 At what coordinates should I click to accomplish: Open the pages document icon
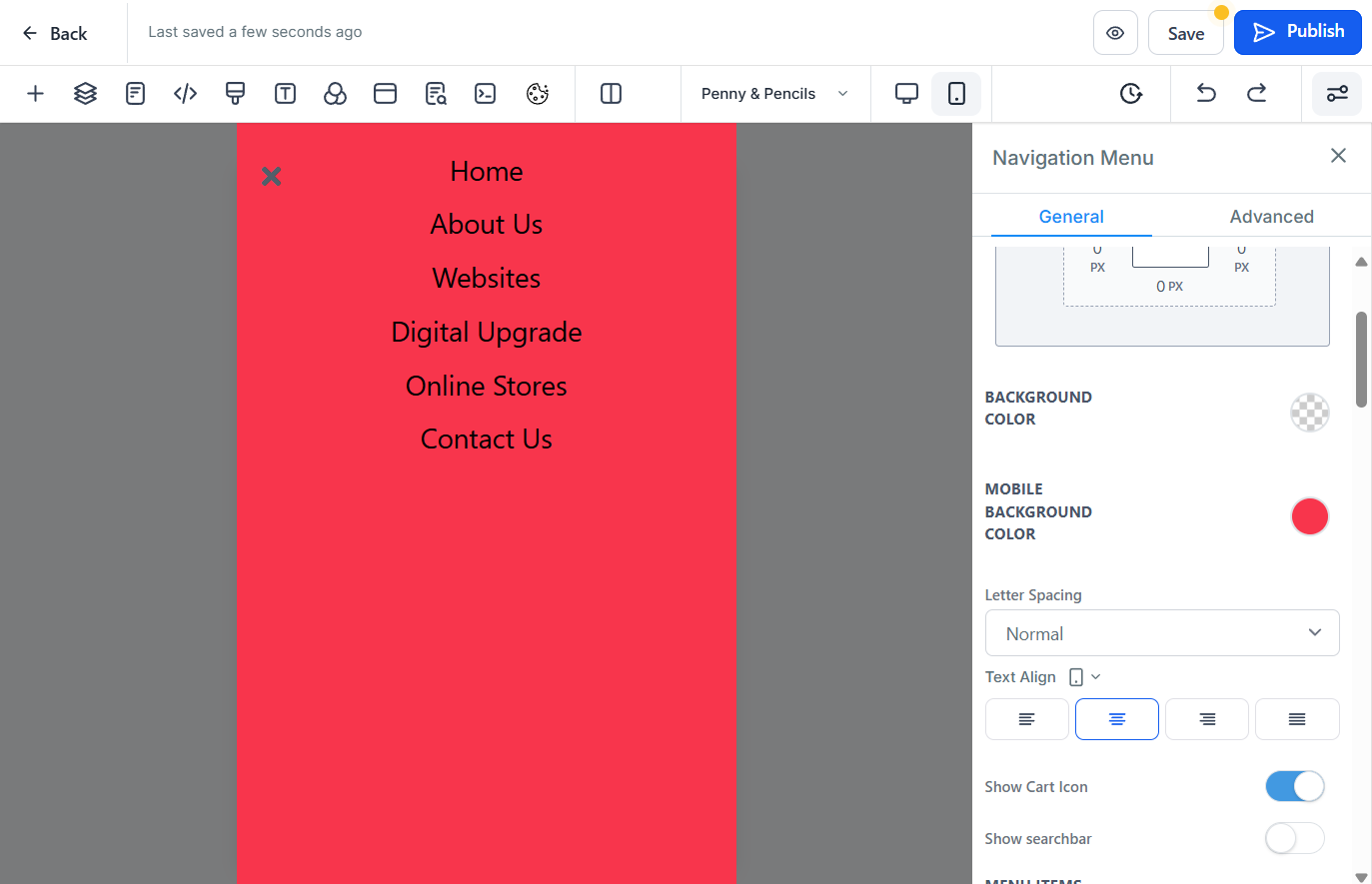(x=135, y=94)
